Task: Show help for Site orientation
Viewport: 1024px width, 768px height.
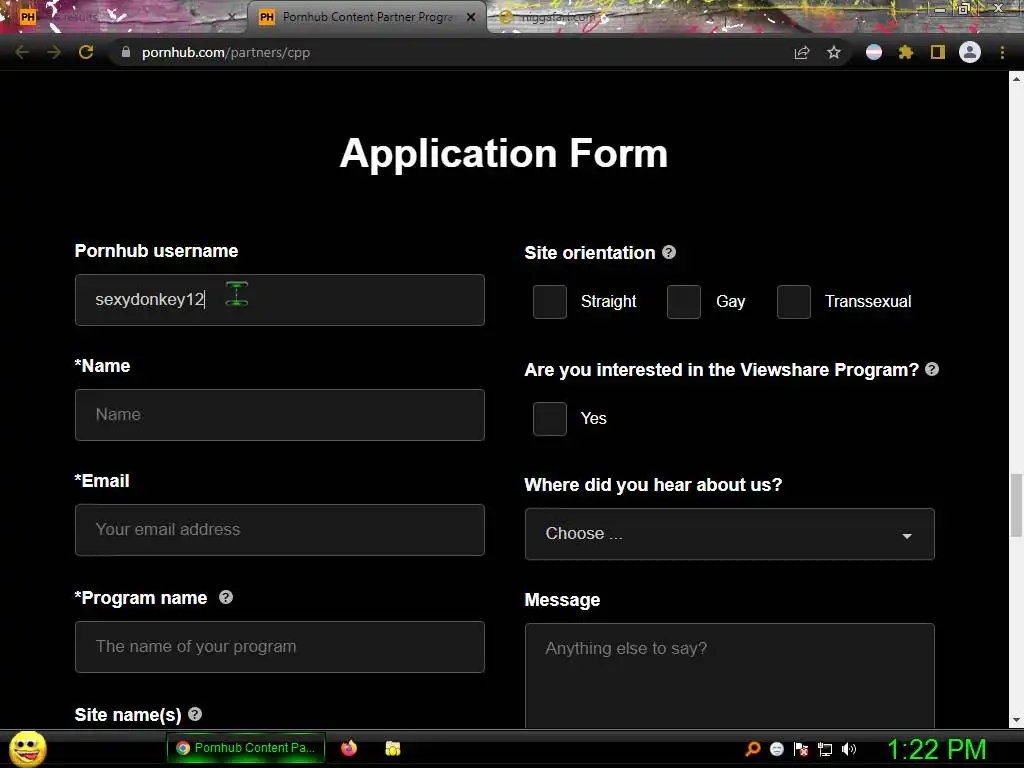Action: (669, 252)
